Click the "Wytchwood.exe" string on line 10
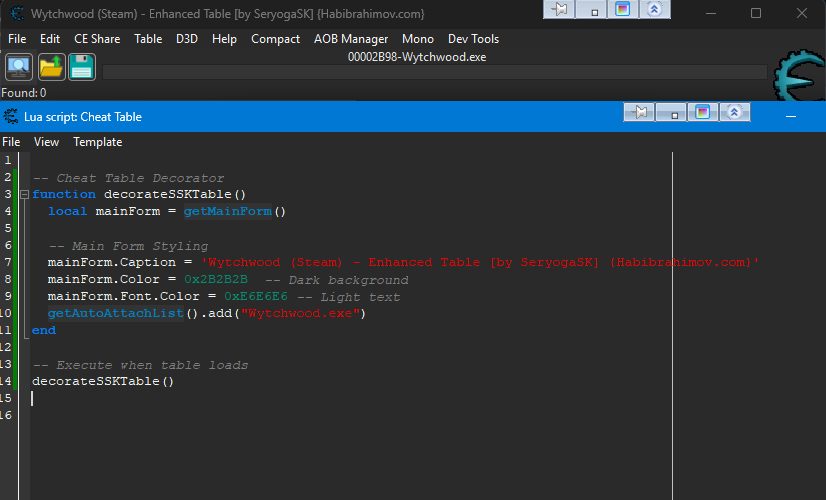Viewport: 826px width, 500px height. [300, 313]
